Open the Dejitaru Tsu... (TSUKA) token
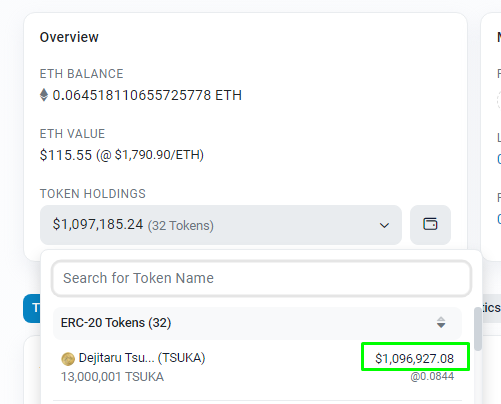The width and height of the screenshot is (501, 404). tap(142, 358)
